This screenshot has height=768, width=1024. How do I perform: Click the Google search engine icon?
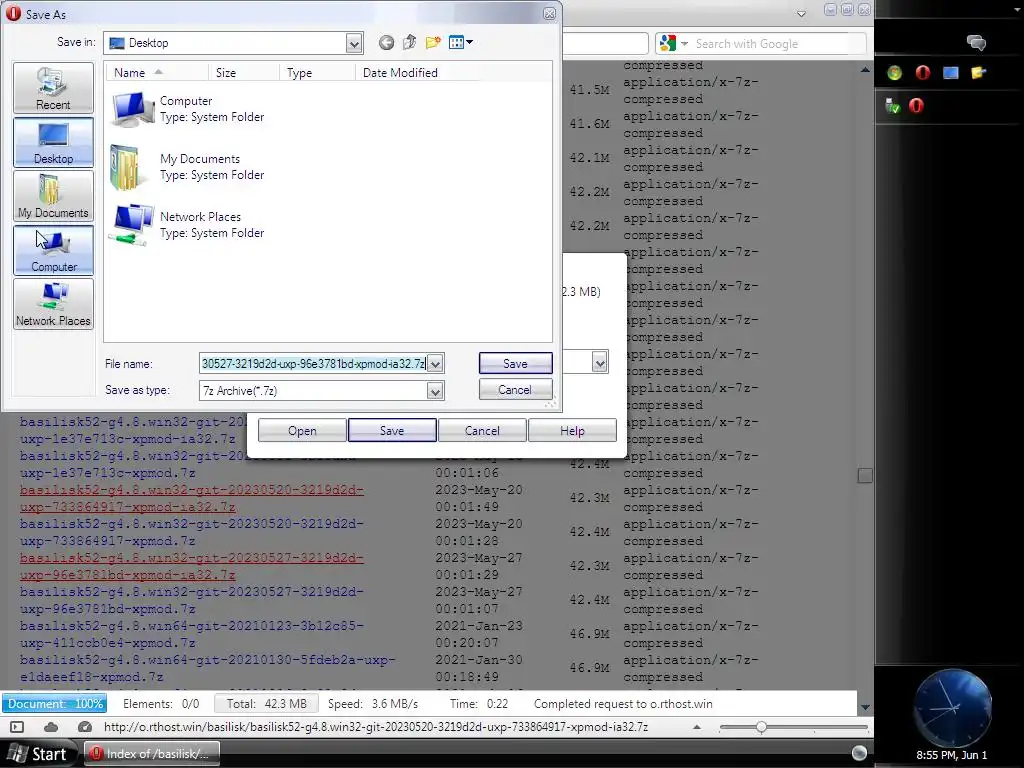coord(667,44)
